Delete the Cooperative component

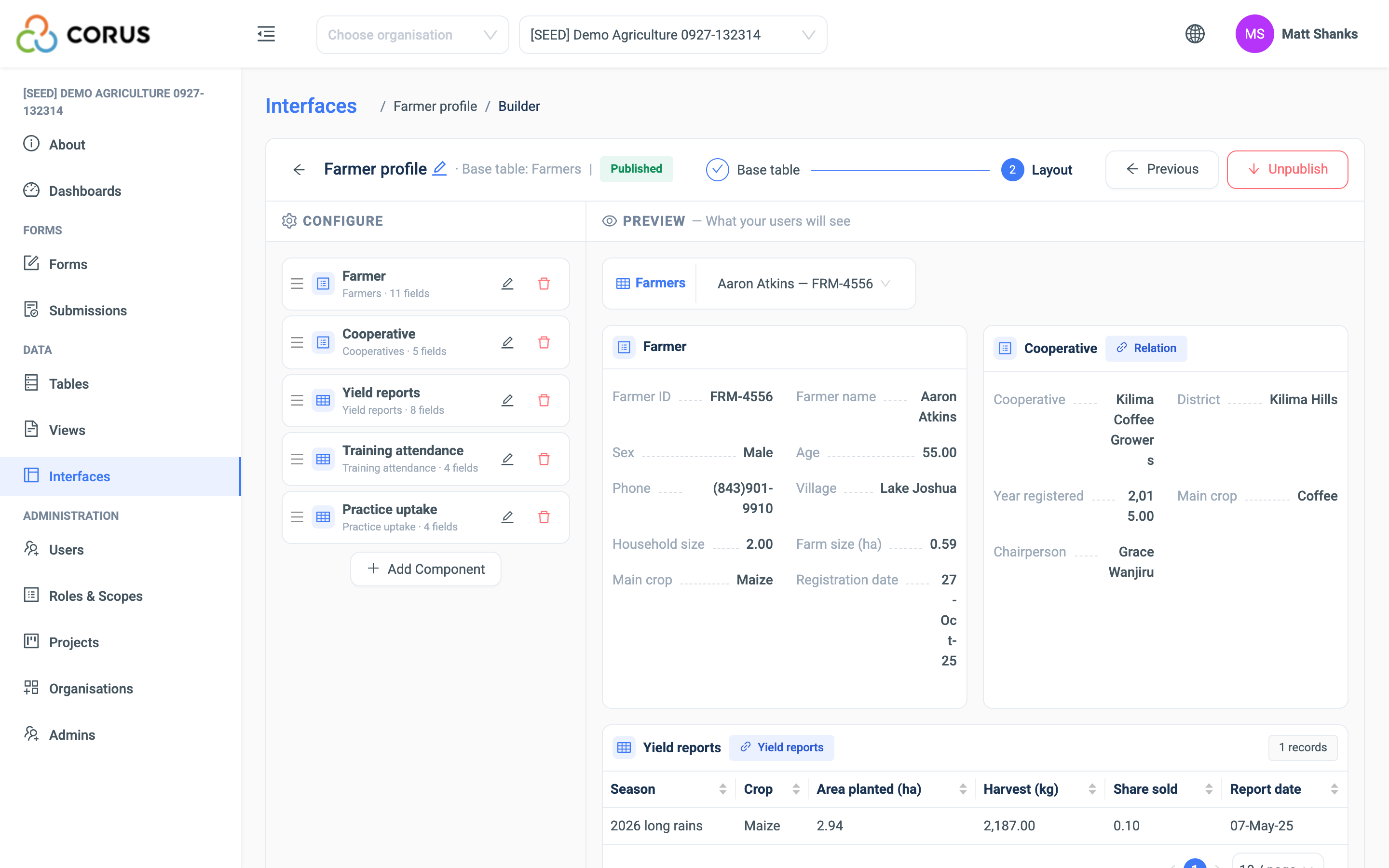pos(544,342)
